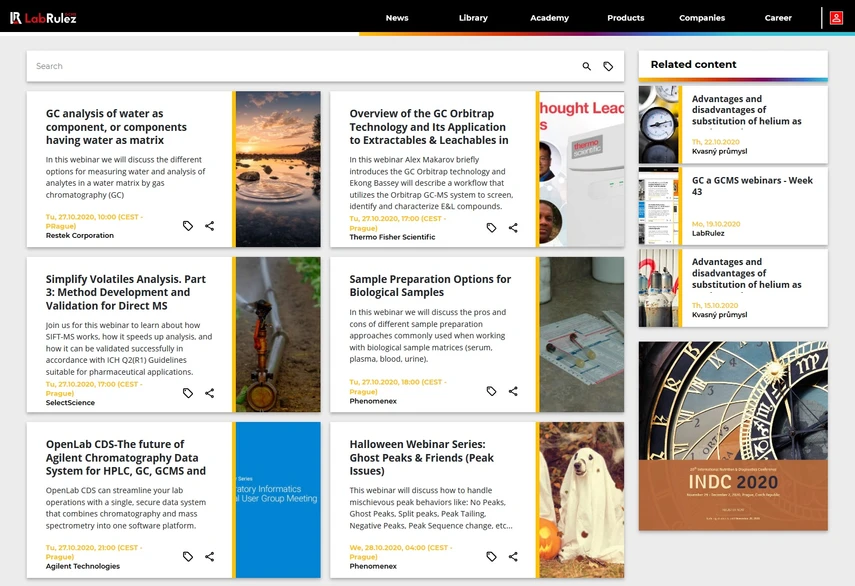Open the Career menu
This screenshot has height=586, width=855.
coord(778,18)
